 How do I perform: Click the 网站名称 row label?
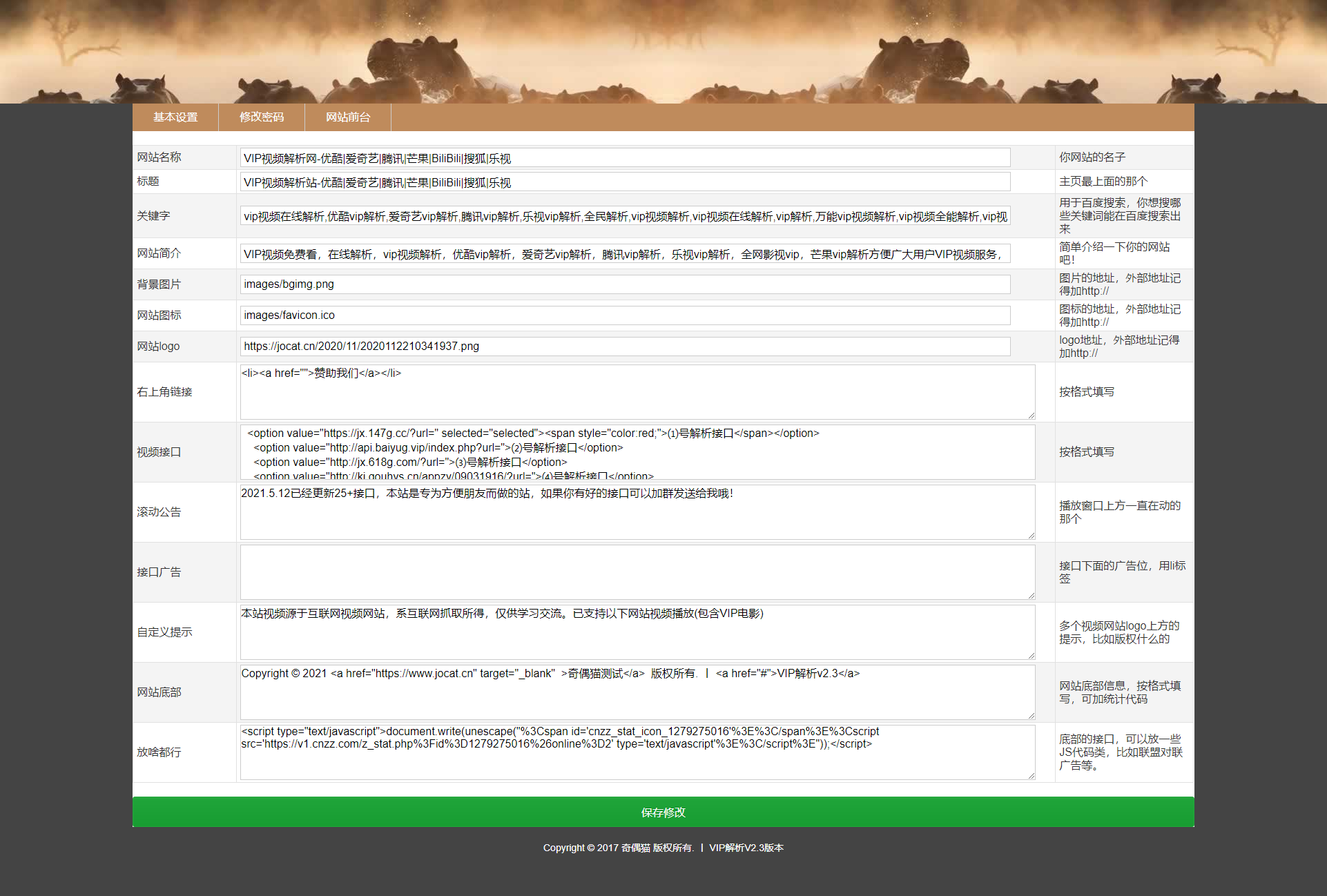coord(159,157)
